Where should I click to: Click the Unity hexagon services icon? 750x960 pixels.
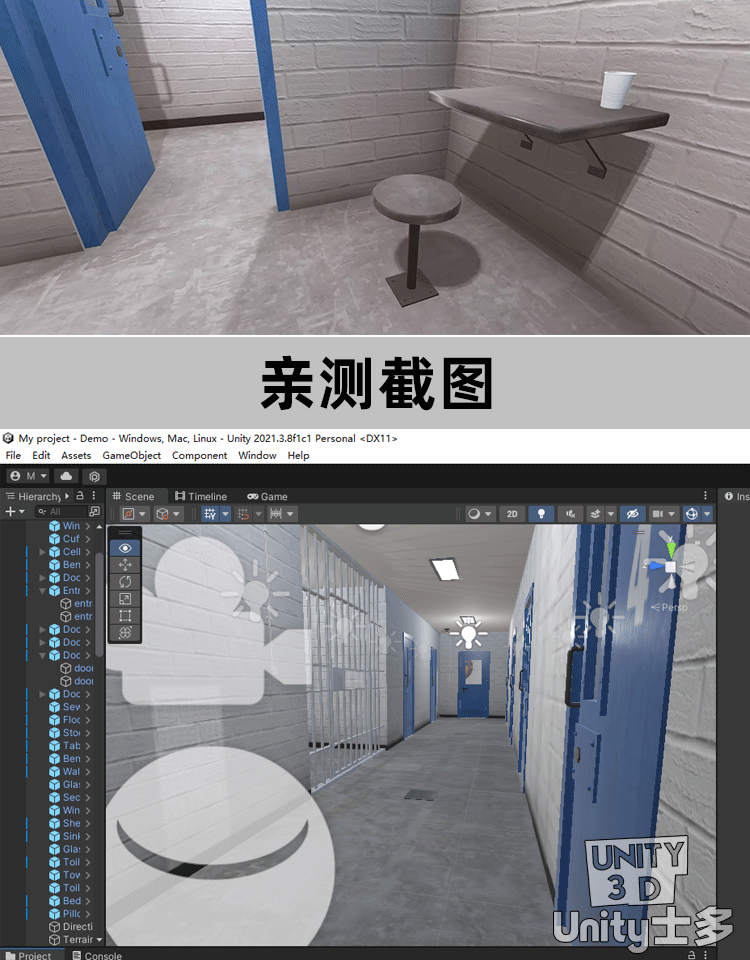94,476
